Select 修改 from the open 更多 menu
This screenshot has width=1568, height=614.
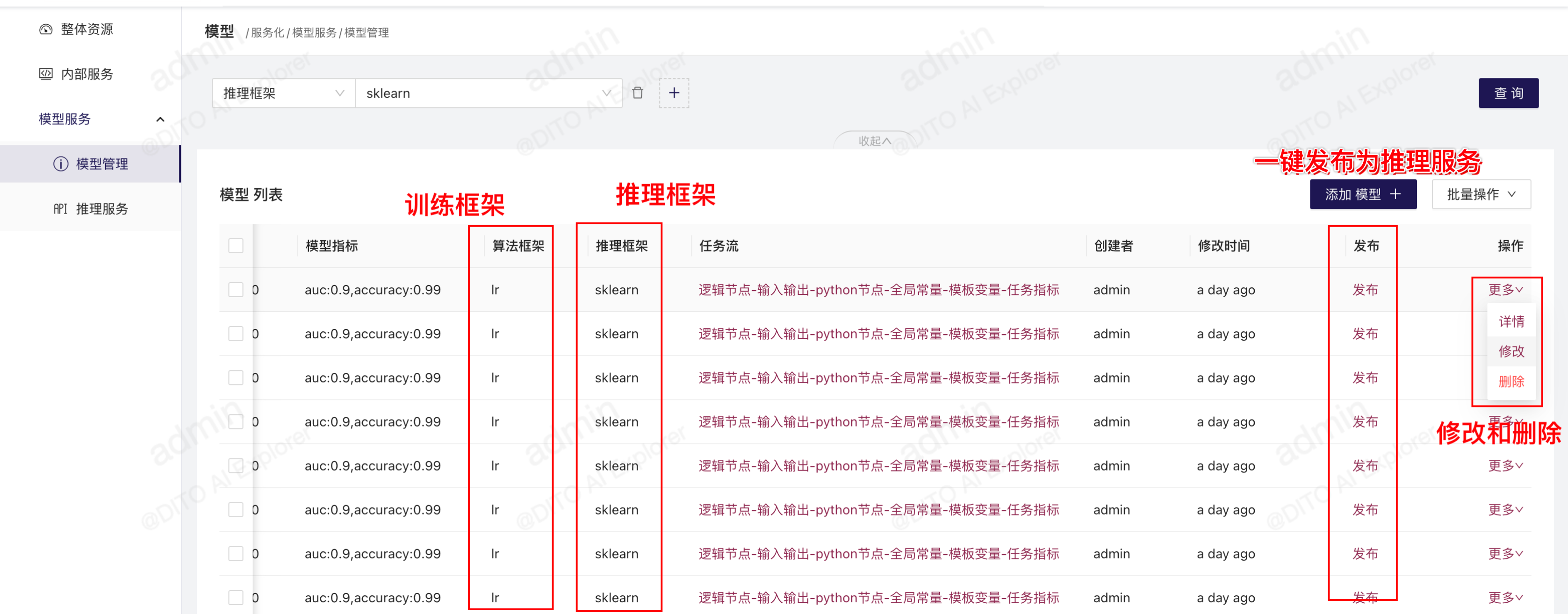(1511, 352)
